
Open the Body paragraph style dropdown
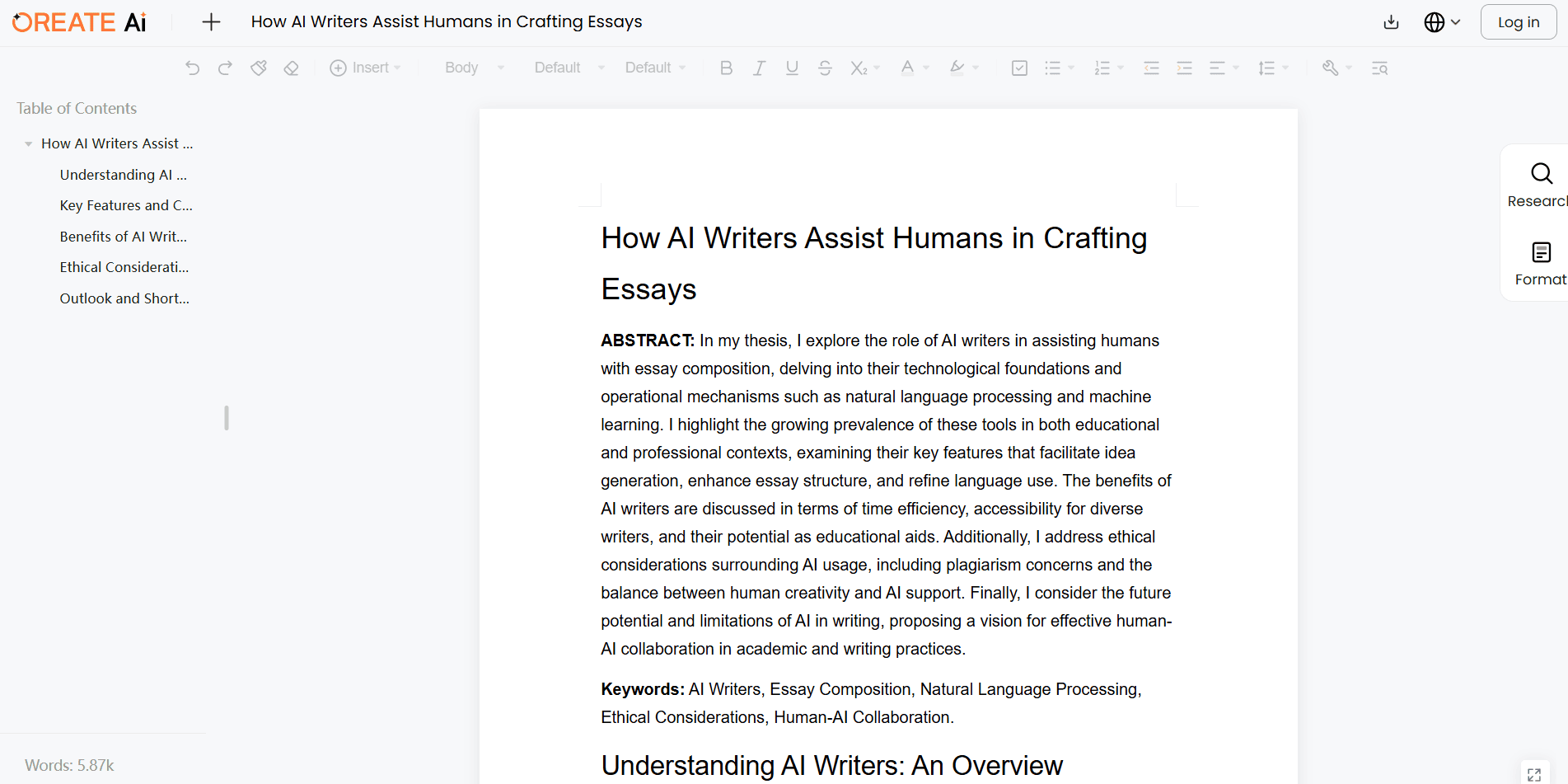tap(472, 68)
